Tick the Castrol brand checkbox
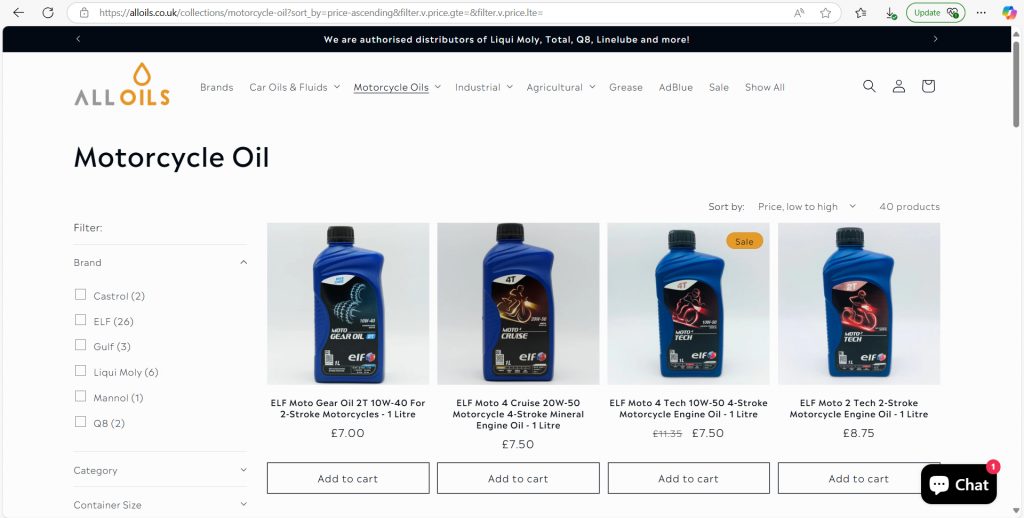Image resolution: width=1024 pixels, height=518 pixels. pos(80,295)
